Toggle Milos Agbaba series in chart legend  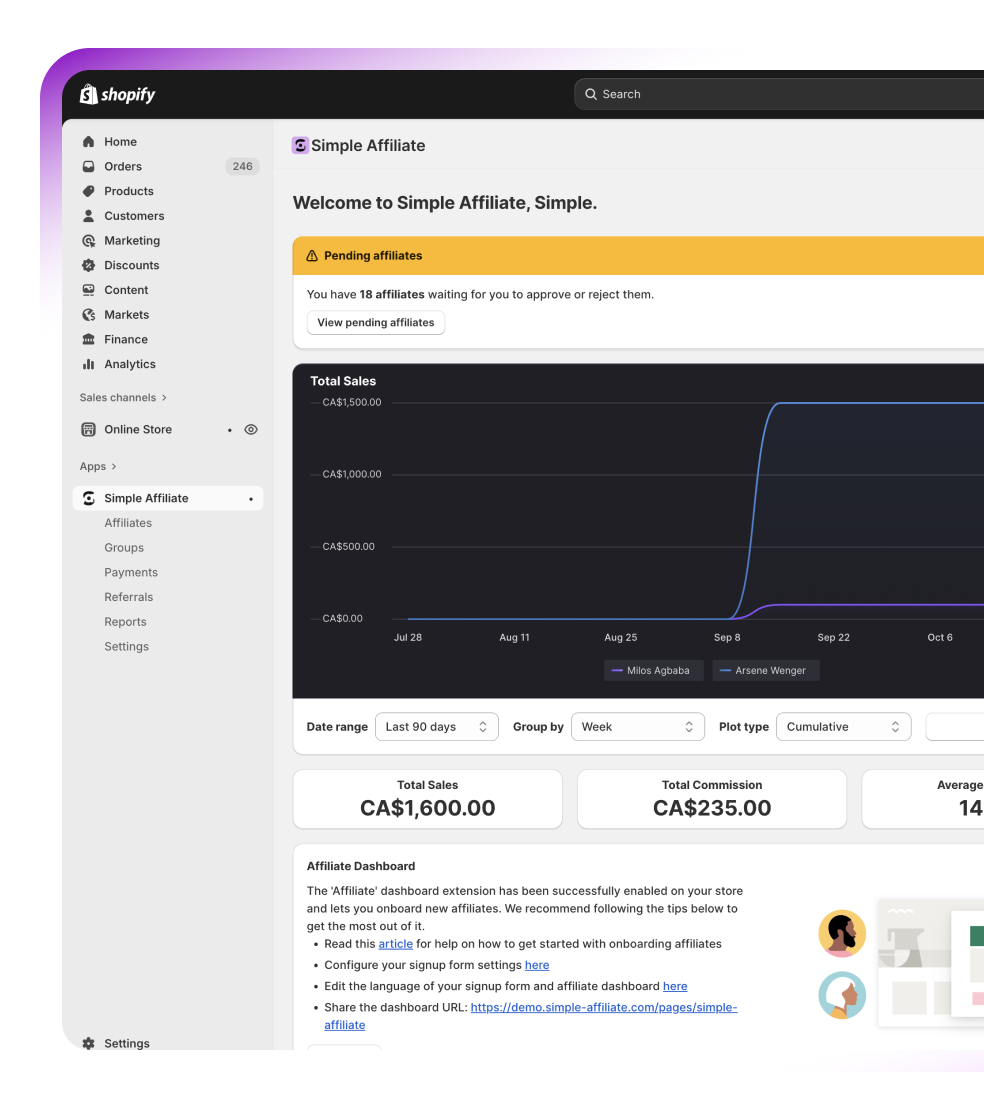653,671
